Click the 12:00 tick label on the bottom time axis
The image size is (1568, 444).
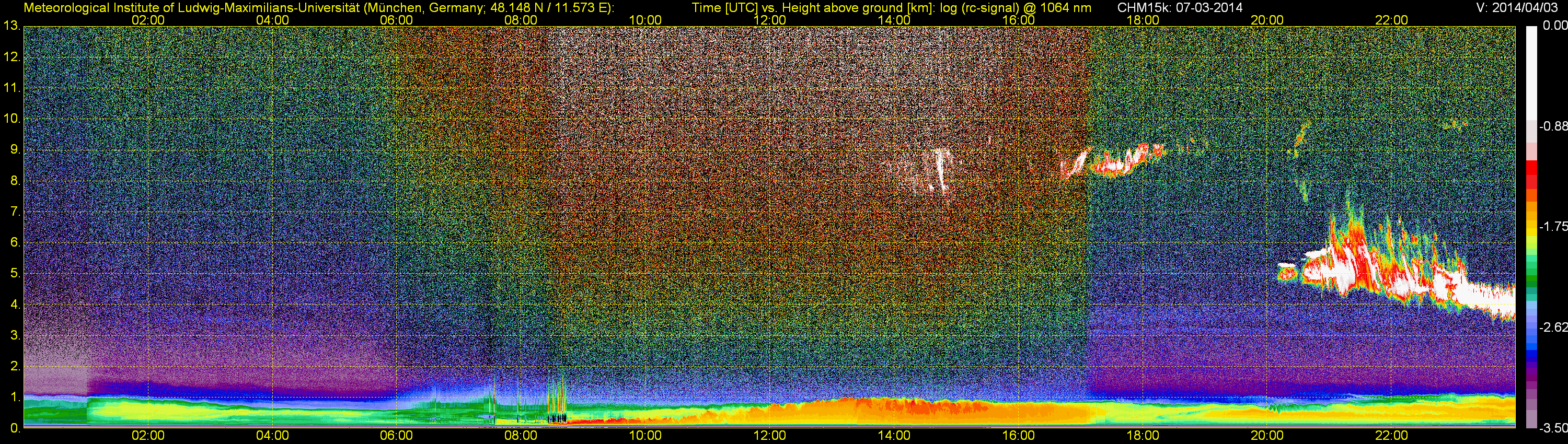coord(769,436)
